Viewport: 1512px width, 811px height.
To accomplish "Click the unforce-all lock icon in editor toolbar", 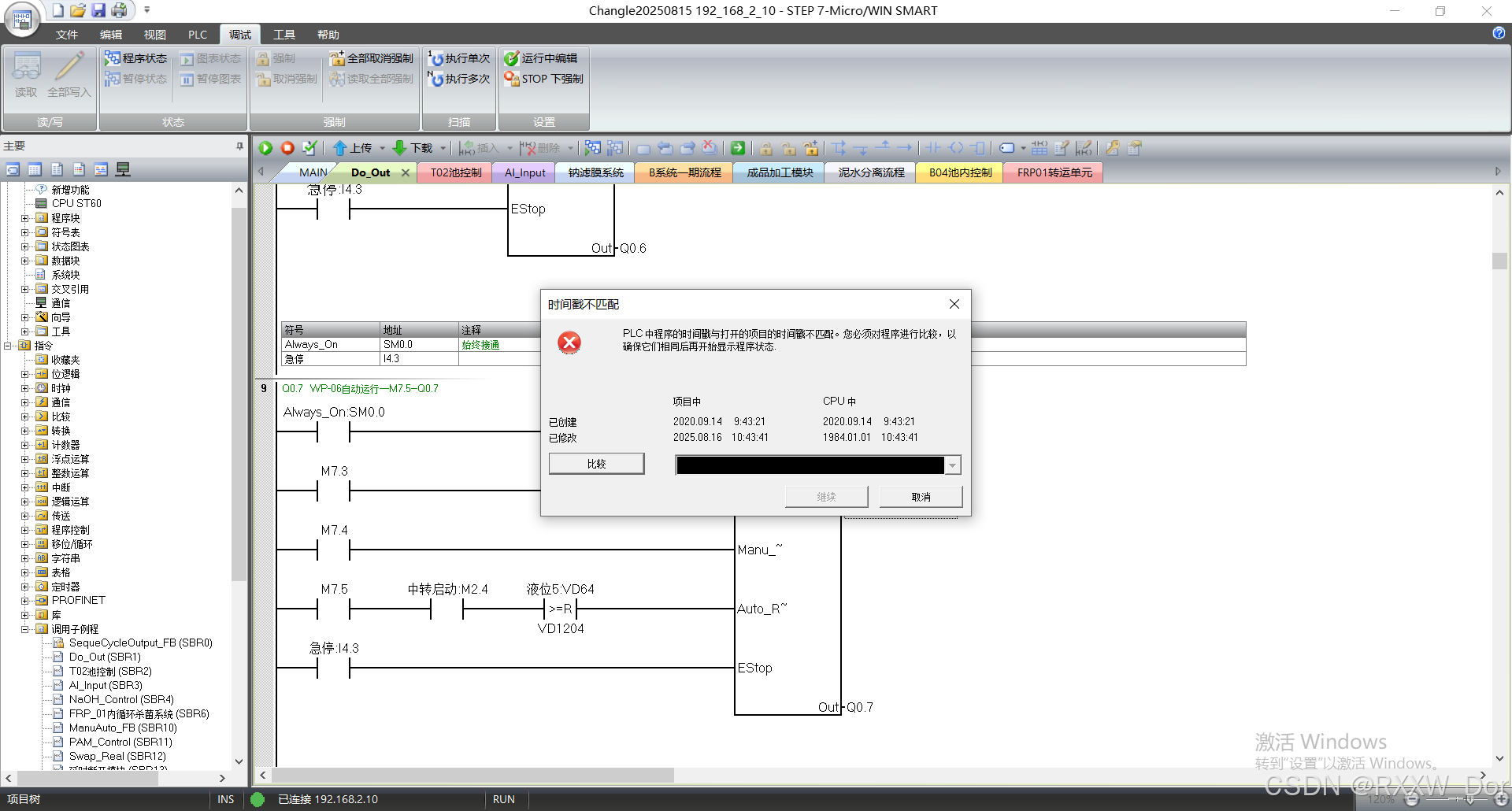I will coord(811,148).
